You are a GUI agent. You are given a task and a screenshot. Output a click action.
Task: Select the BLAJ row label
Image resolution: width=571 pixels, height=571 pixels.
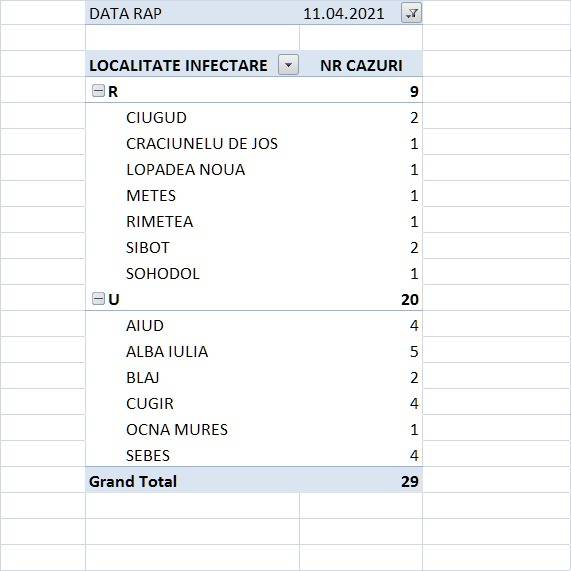142,378
